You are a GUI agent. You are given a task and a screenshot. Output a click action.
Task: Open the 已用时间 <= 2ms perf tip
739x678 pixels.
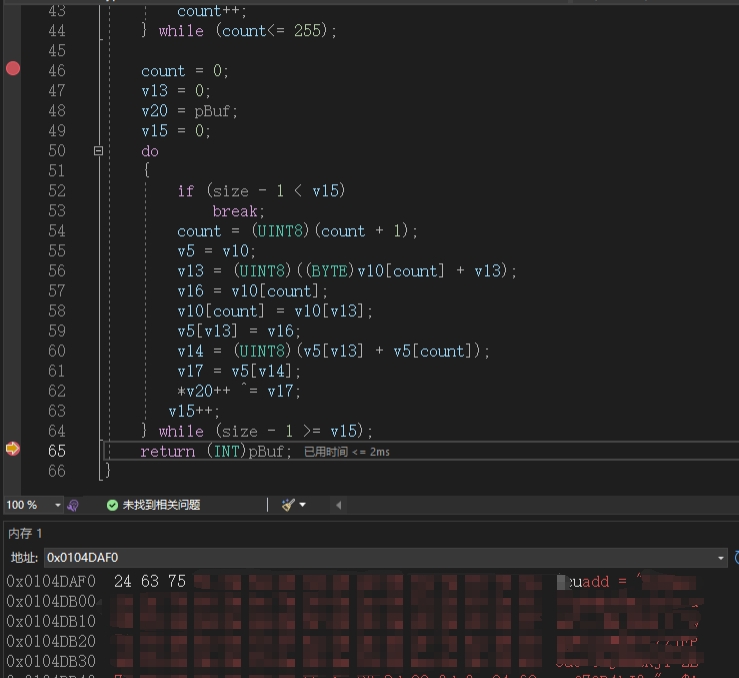pos(347,452)
